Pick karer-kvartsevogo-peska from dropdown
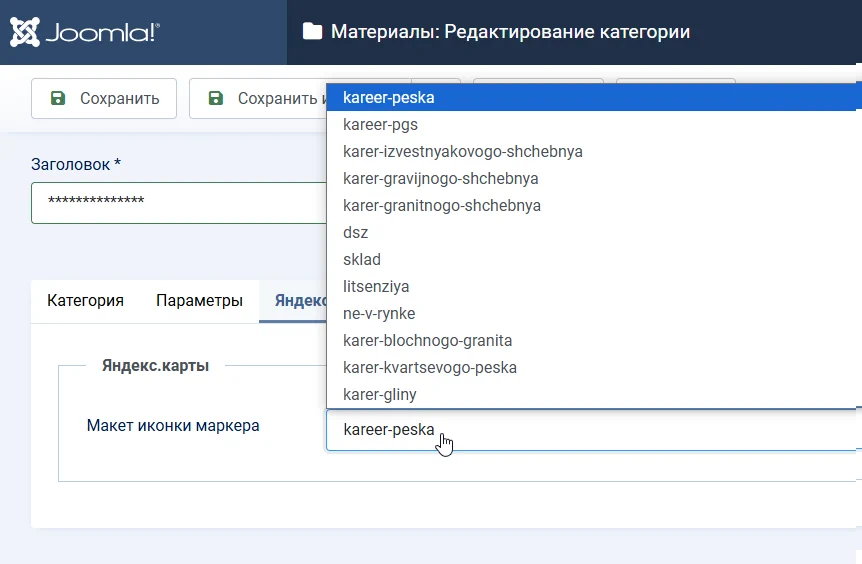Screen dimensions: 862x564 [x=594, y=367]
